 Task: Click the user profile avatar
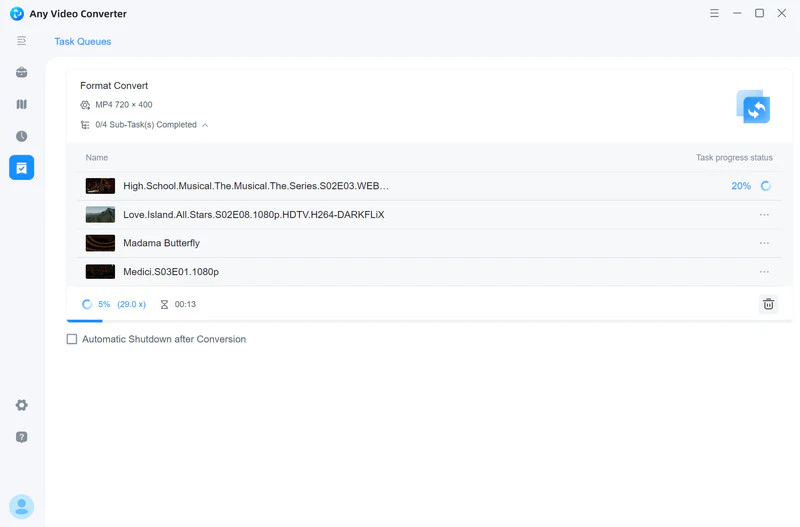pyautogui.click(x=22, y=506)
